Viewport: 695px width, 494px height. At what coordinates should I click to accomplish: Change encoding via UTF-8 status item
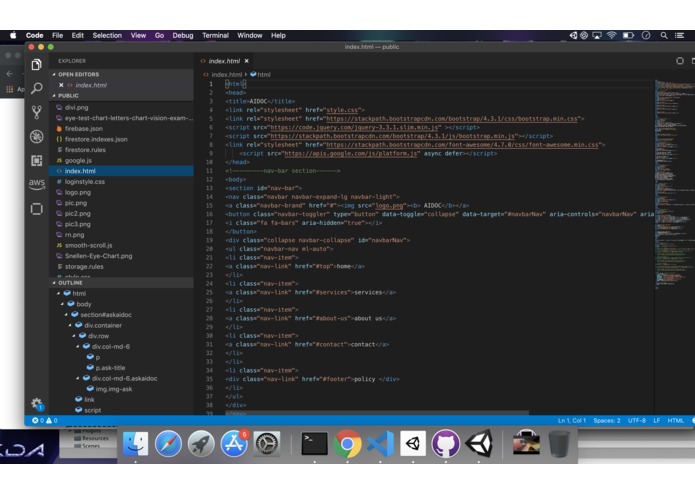pyautogui.click(x=637, y=420)
